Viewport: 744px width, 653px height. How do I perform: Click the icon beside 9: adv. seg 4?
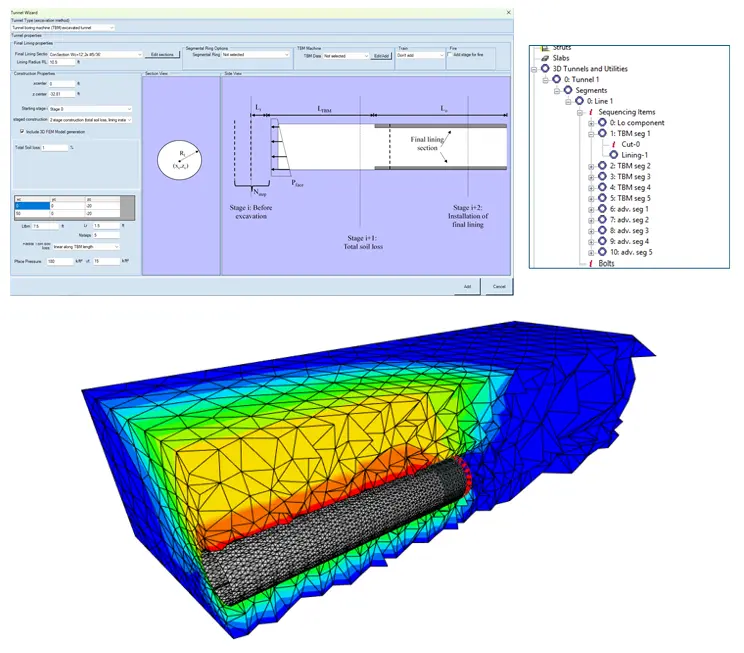[602, 241]
